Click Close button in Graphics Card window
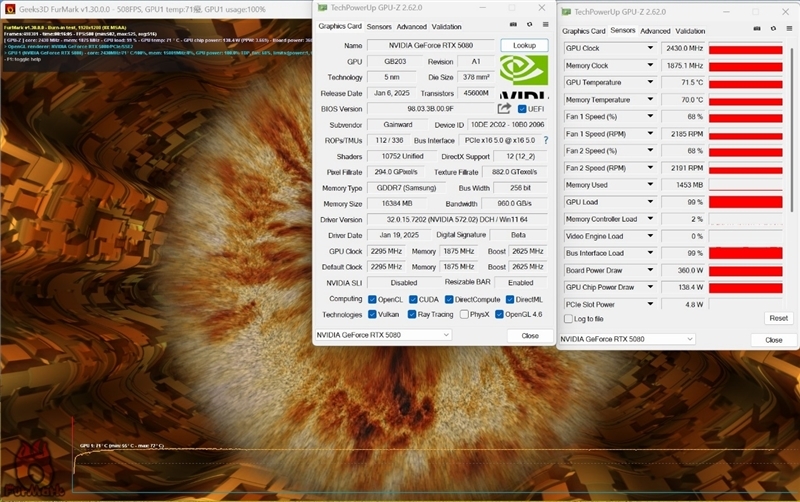800x502 pixels. 530,336
